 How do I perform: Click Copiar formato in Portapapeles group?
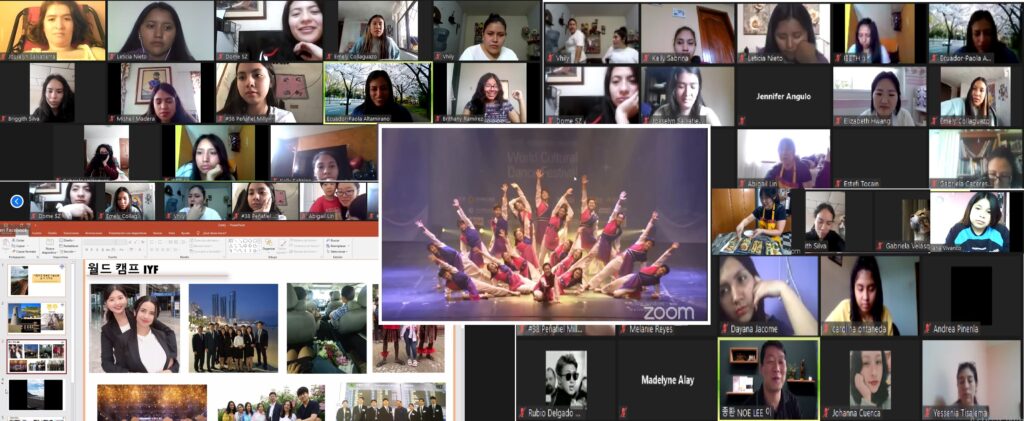[24, 251]
